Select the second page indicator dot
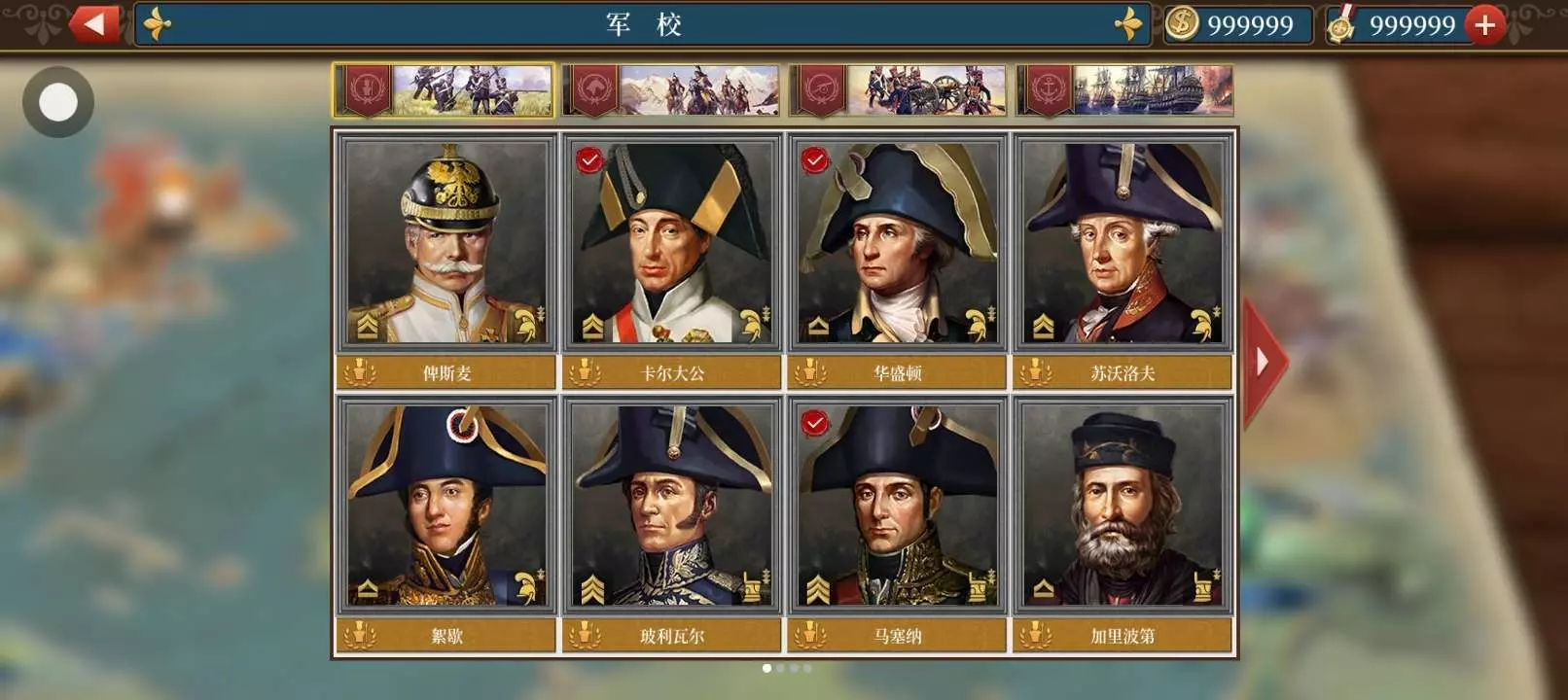This screenshot has width=1568, height=700. (x=780, y=668)
